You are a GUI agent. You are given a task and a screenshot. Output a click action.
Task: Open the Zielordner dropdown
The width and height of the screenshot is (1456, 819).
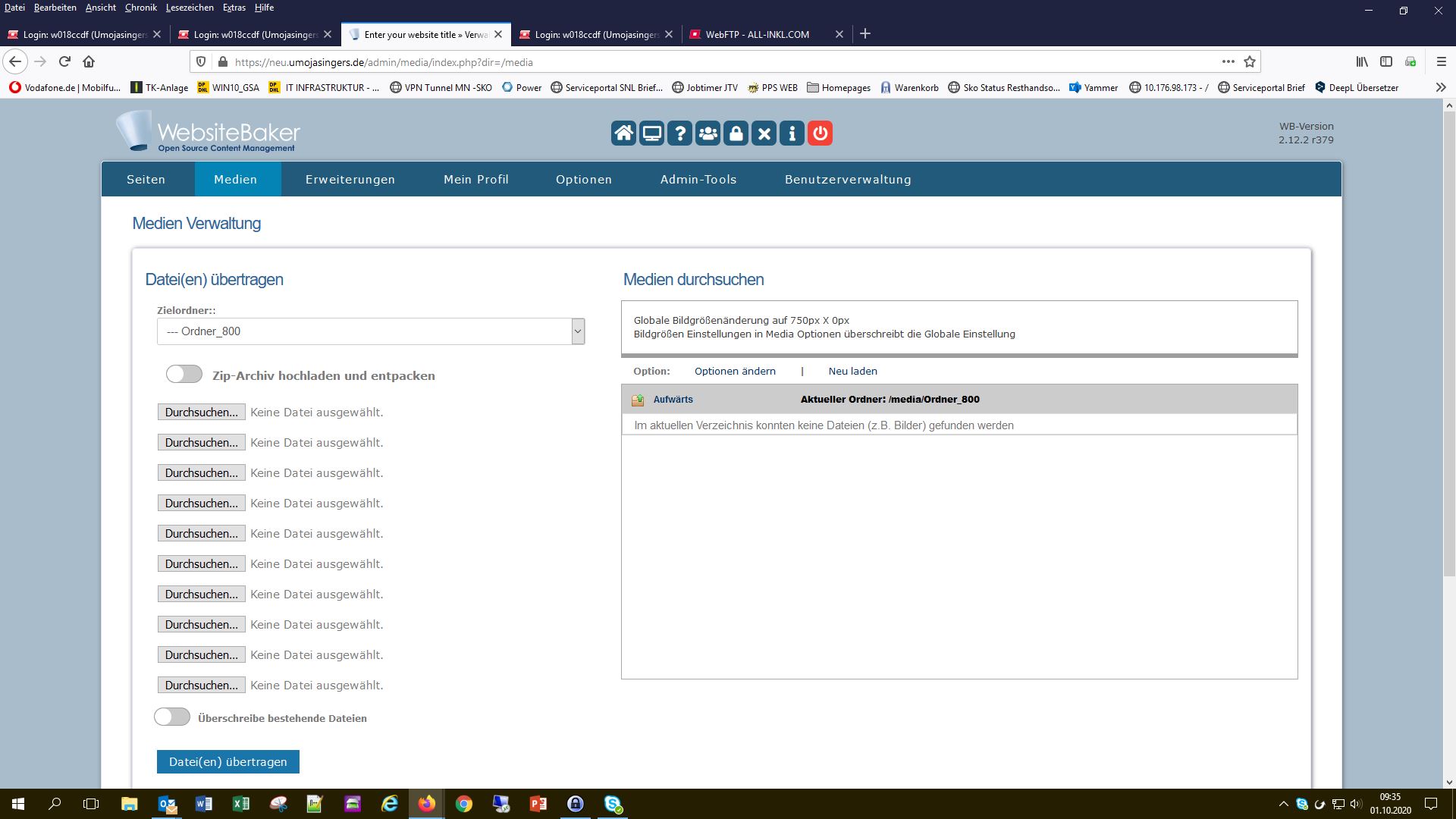pos(371,331)
